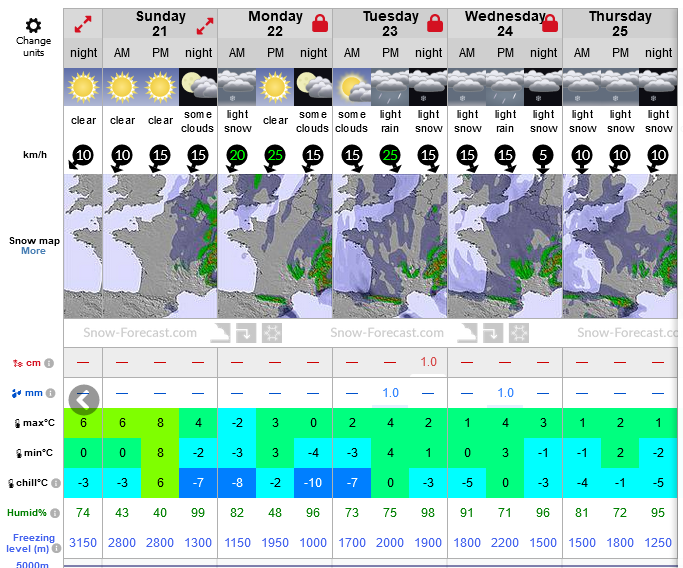
Task: Click the sun icon for Sunday AM
Action: 122,87
